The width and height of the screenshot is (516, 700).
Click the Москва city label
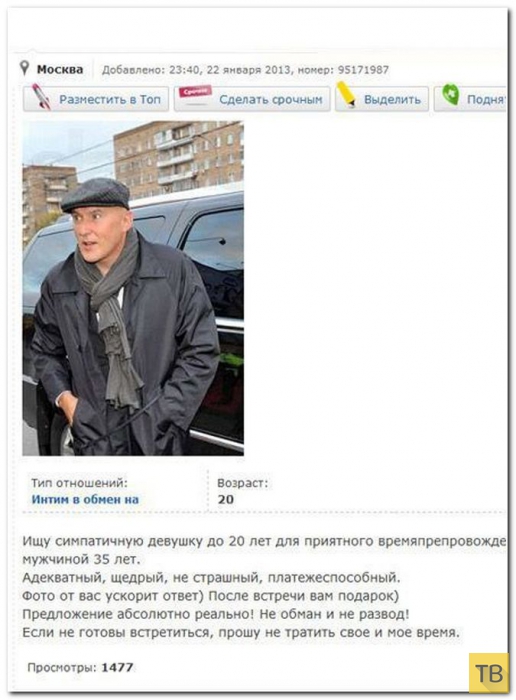point(60,70)
